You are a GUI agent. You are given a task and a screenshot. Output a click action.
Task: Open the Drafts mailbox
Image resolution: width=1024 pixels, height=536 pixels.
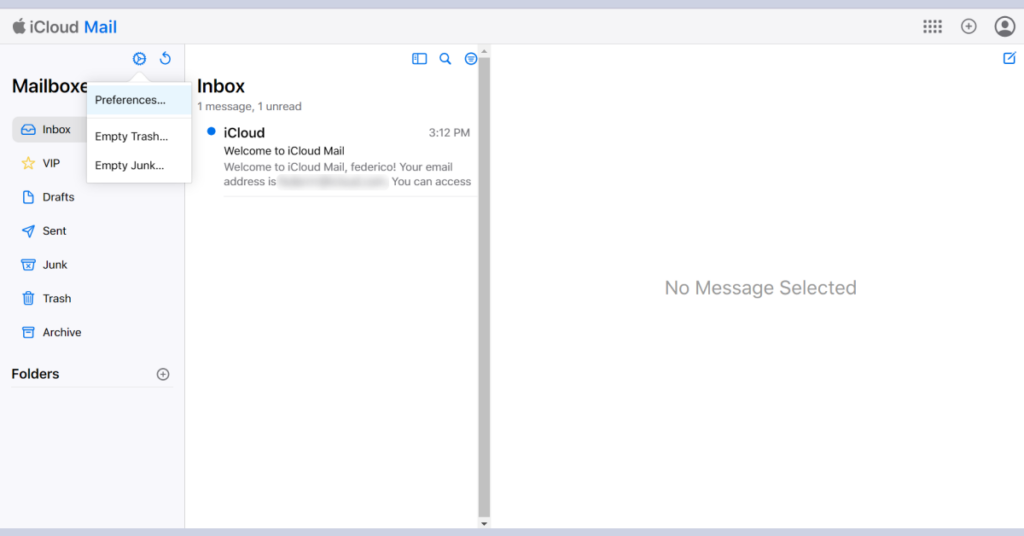click(58, 197)
